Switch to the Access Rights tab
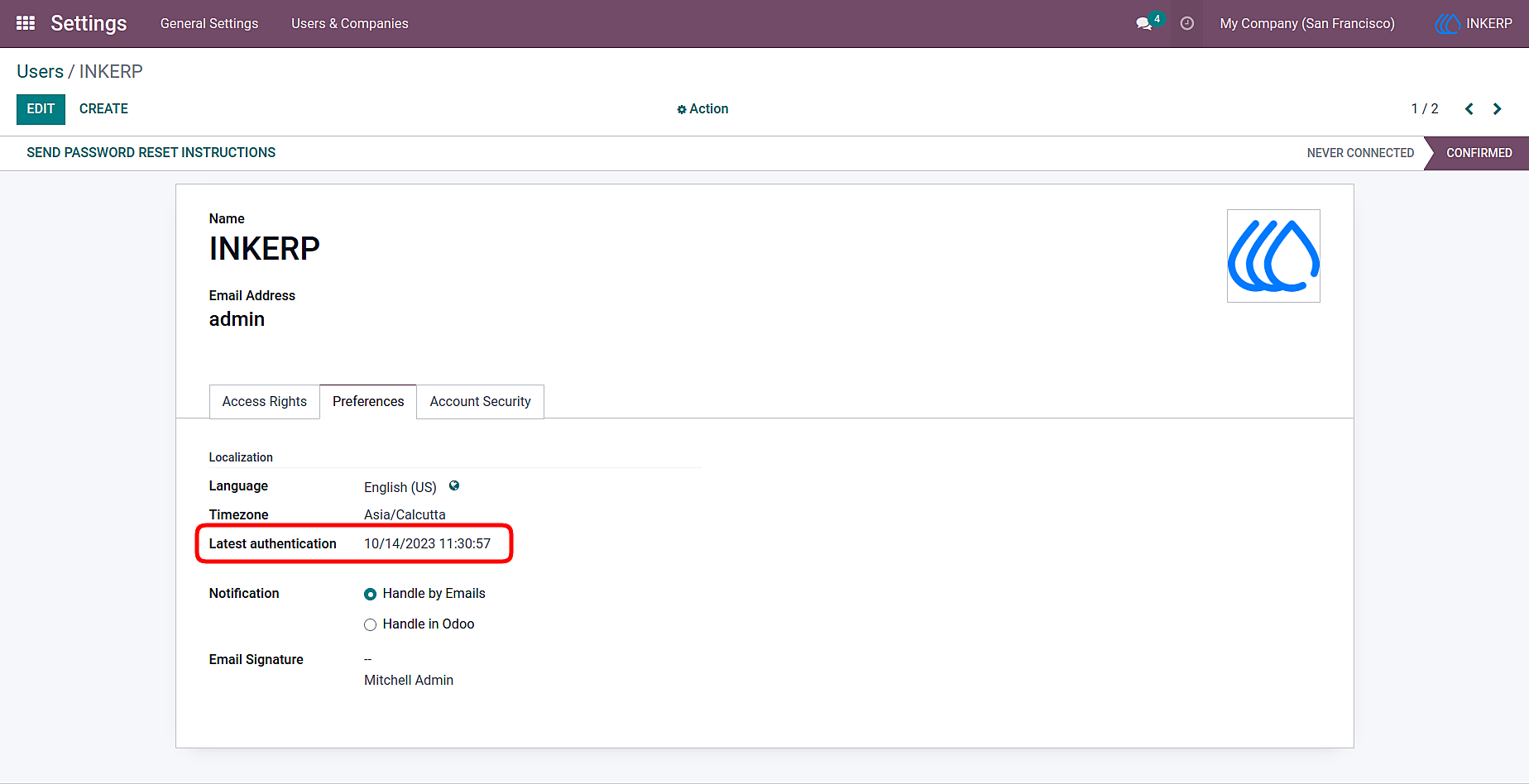This screenshot has width=1529, height=784. click(265, 402)
